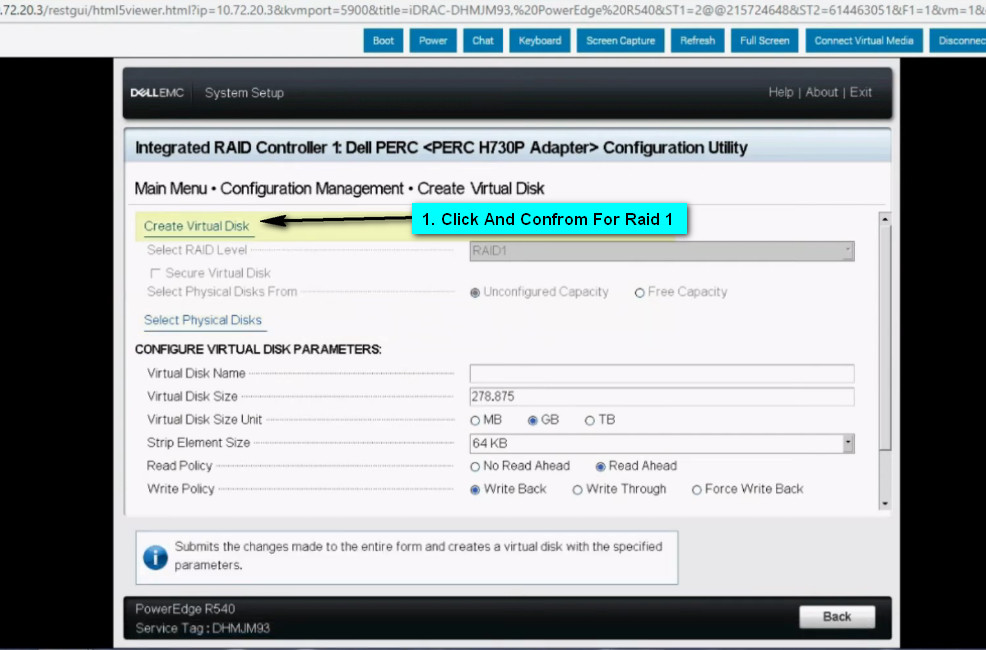Viewport: 986px width, 650px height.
Task: Select Write Through policy
Action: (x=577, y=490)
